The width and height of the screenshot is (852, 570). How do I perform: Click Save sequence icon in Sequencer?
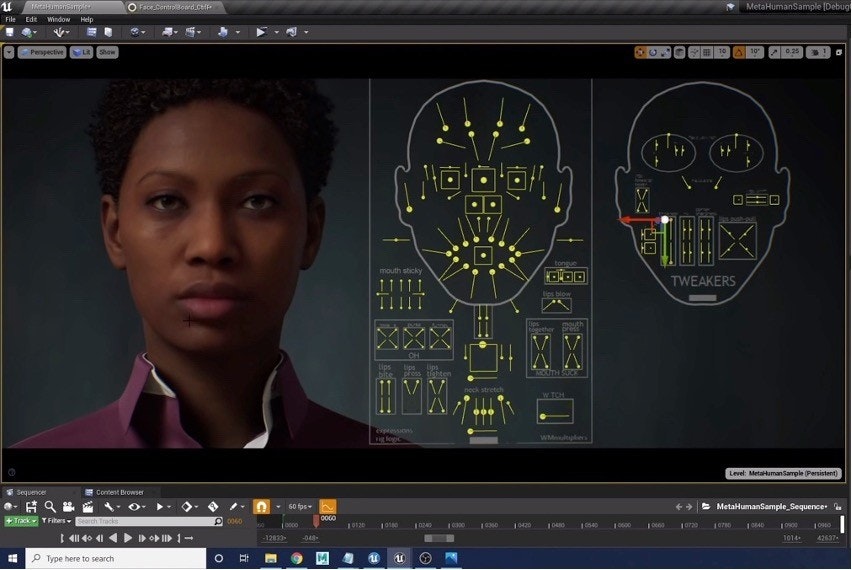click(31, 507)
